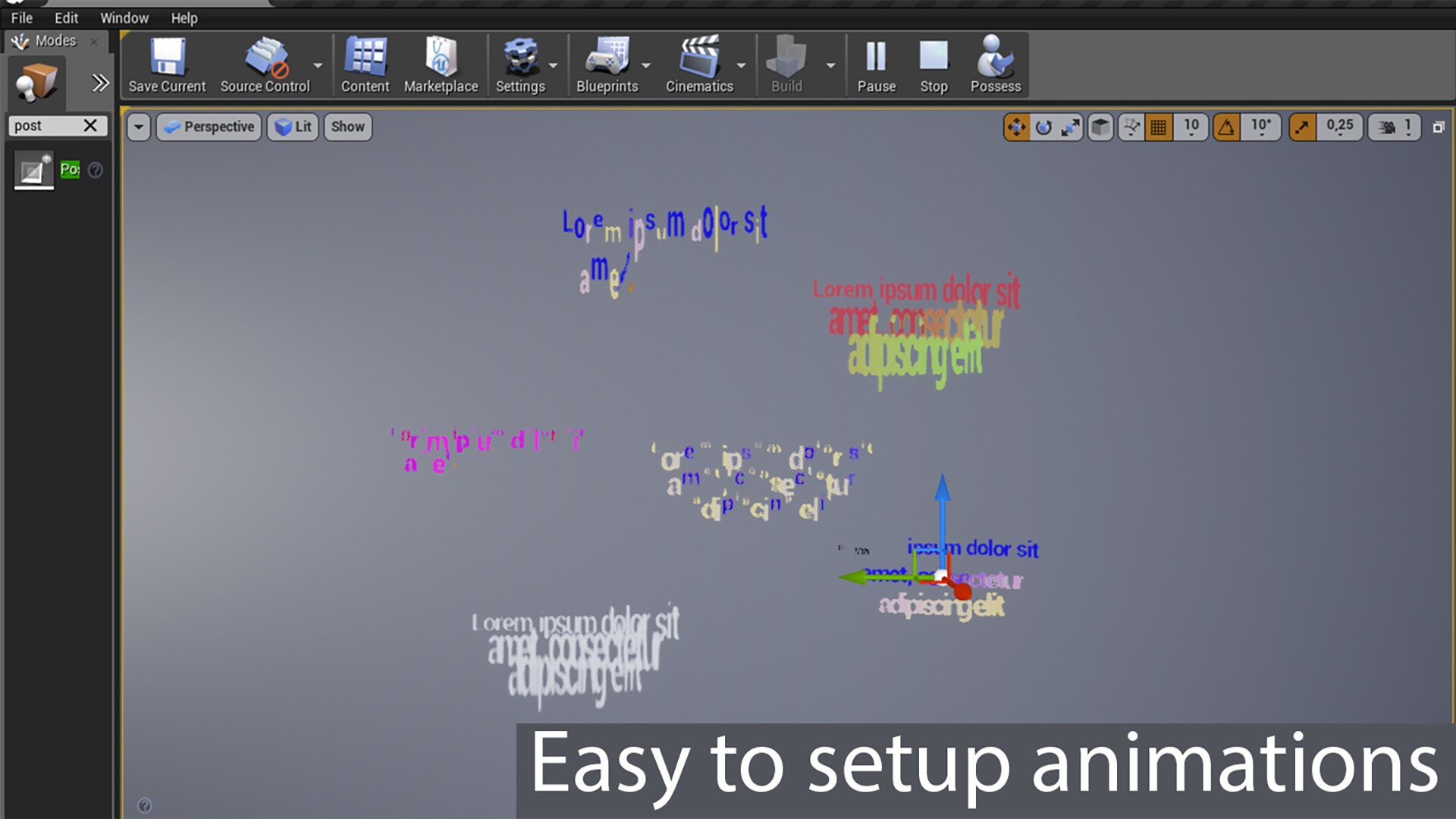Click the Show button in the viewport
This screenshot has height=819, width=1456.
click(x=347, y=127)
